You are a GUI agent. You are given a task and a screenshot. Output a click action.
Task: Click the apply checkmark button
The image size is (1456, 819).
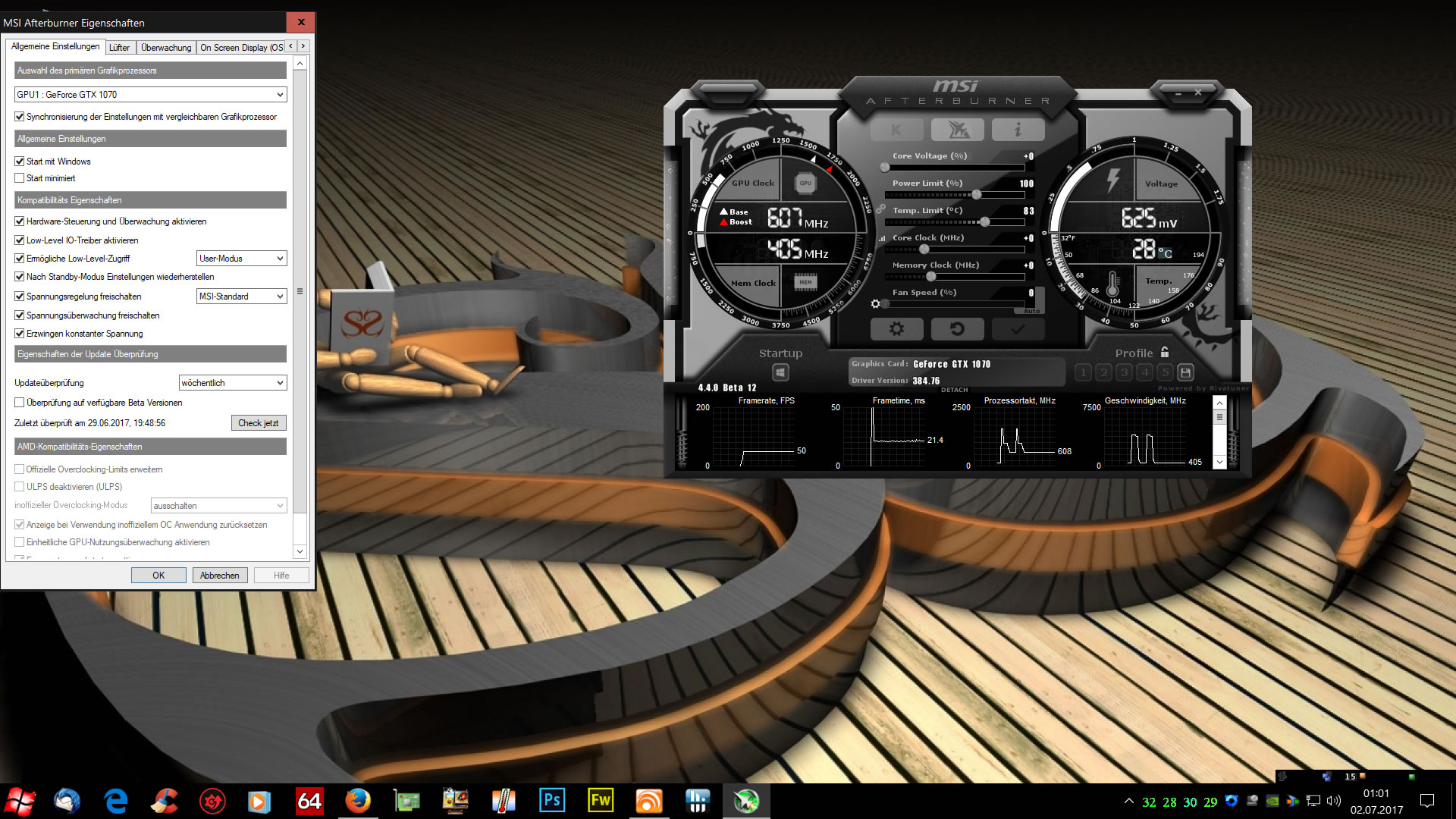[1018, 329]
